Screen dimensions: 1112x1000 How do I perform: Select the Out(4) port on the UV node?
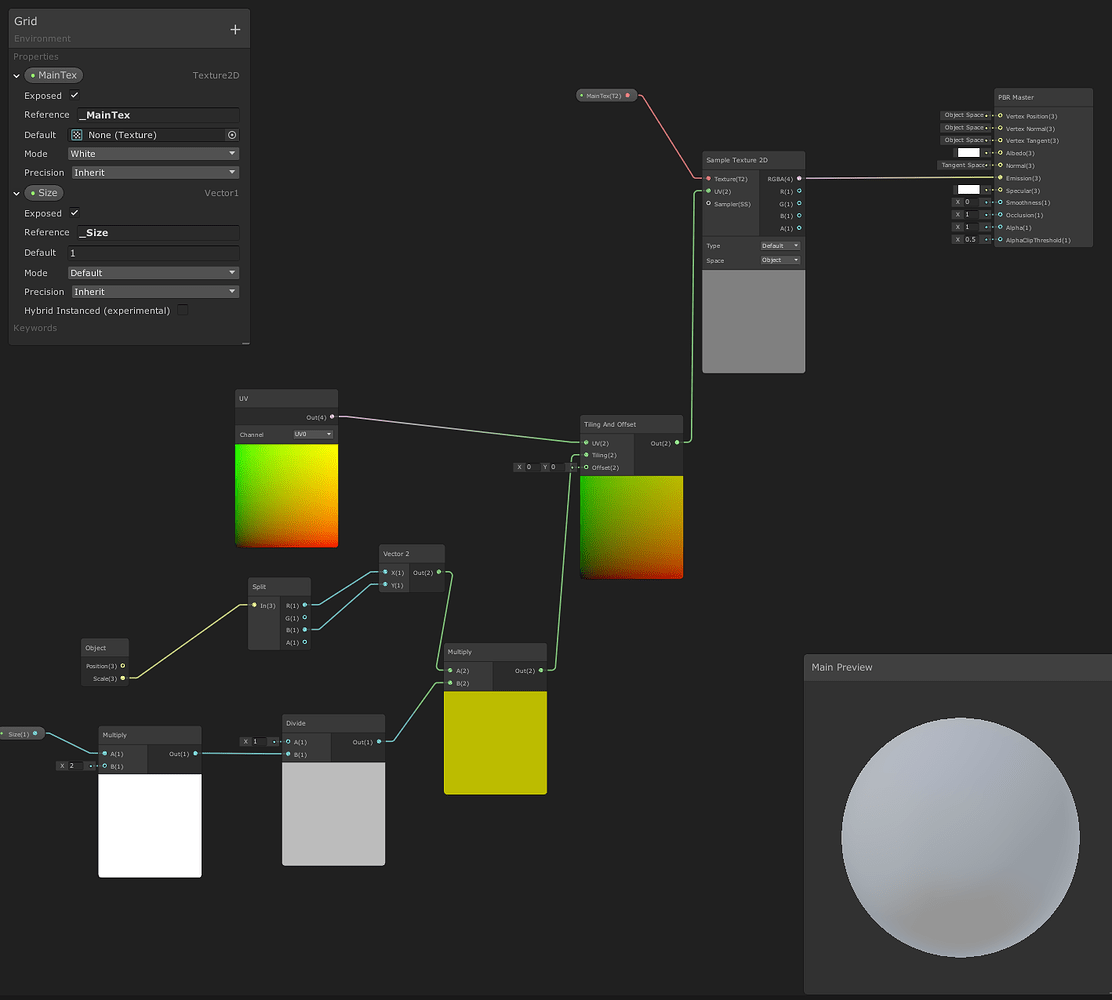[x=332, y=418]
